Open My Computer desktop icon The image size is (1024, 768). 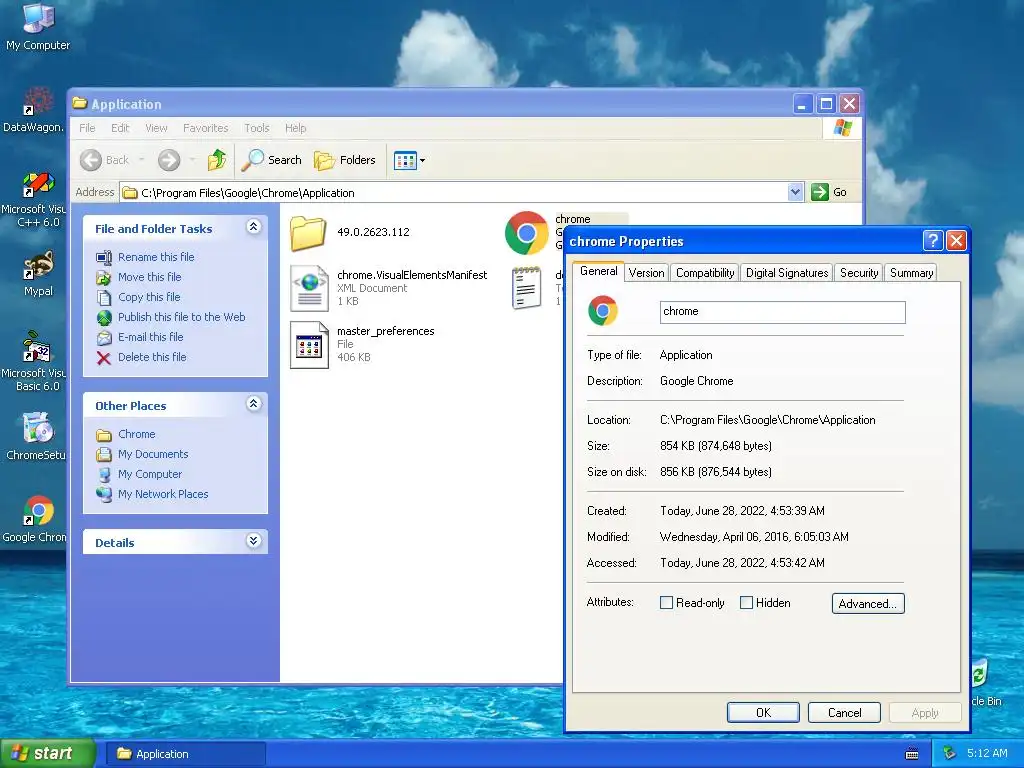(x=38, y=26)
